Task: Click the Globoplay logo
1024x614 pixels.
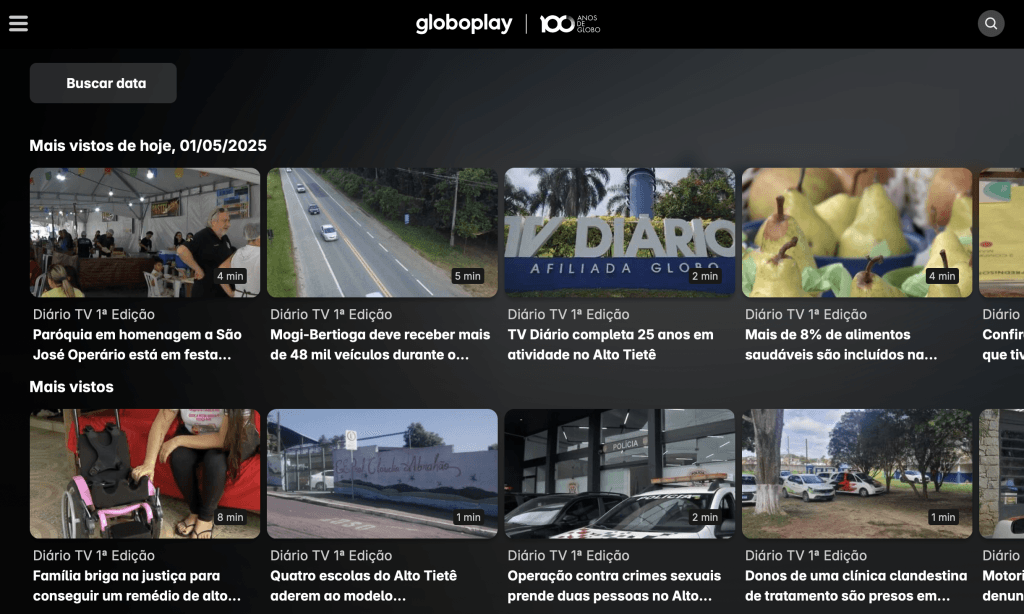Action: [463, 24]
